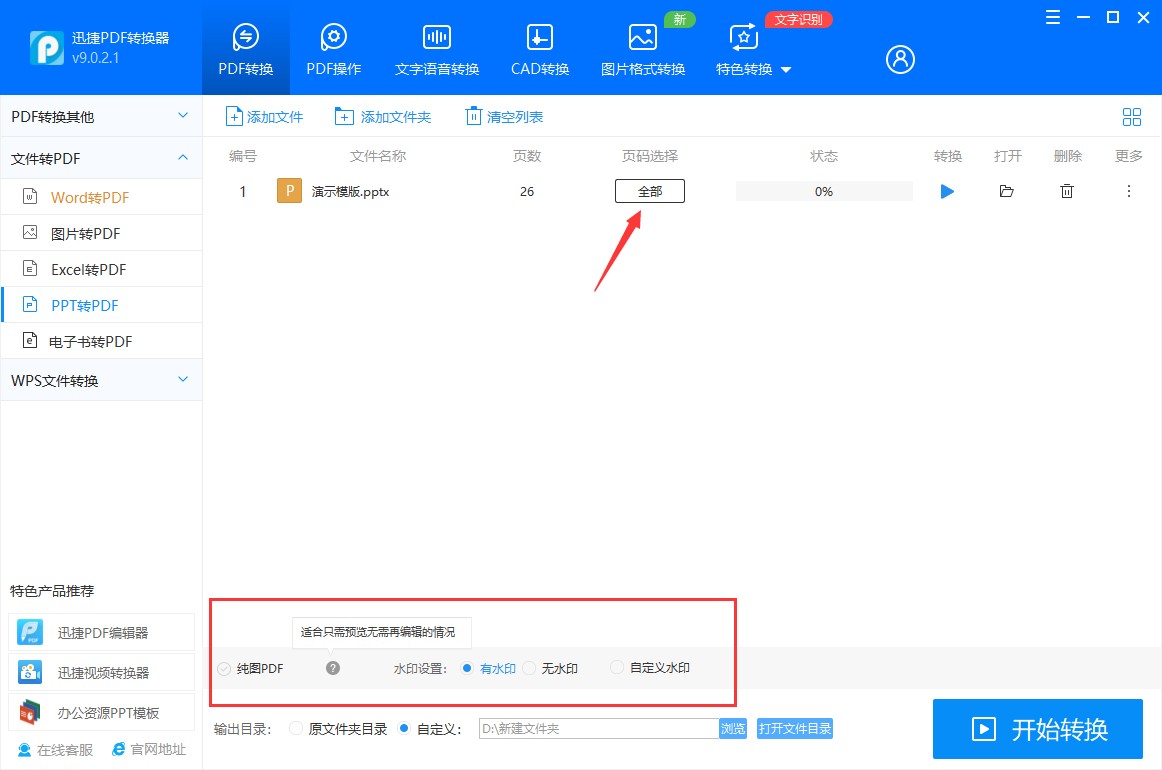Screen dimensions: 1162x770
Task: Open the PDF转换 tab
Action: click(x=245, y=49)
